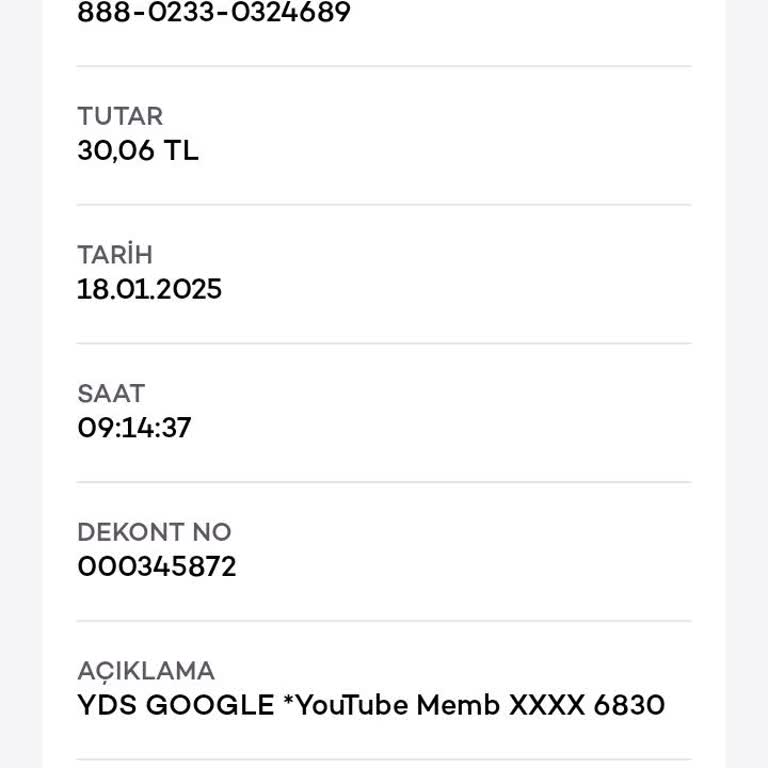Select the DEKONT NO label
This screenshot has width=768, height=768.
tap(154, 532)
